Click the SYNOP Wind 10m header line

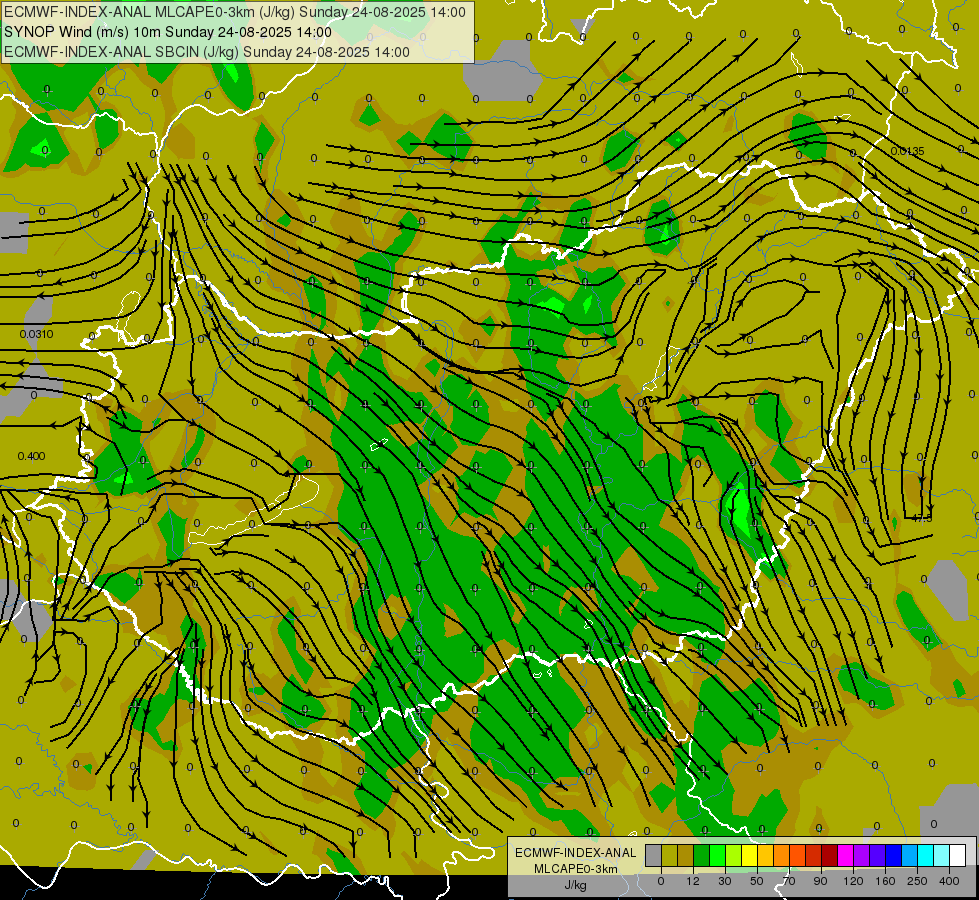pos(167,32)
